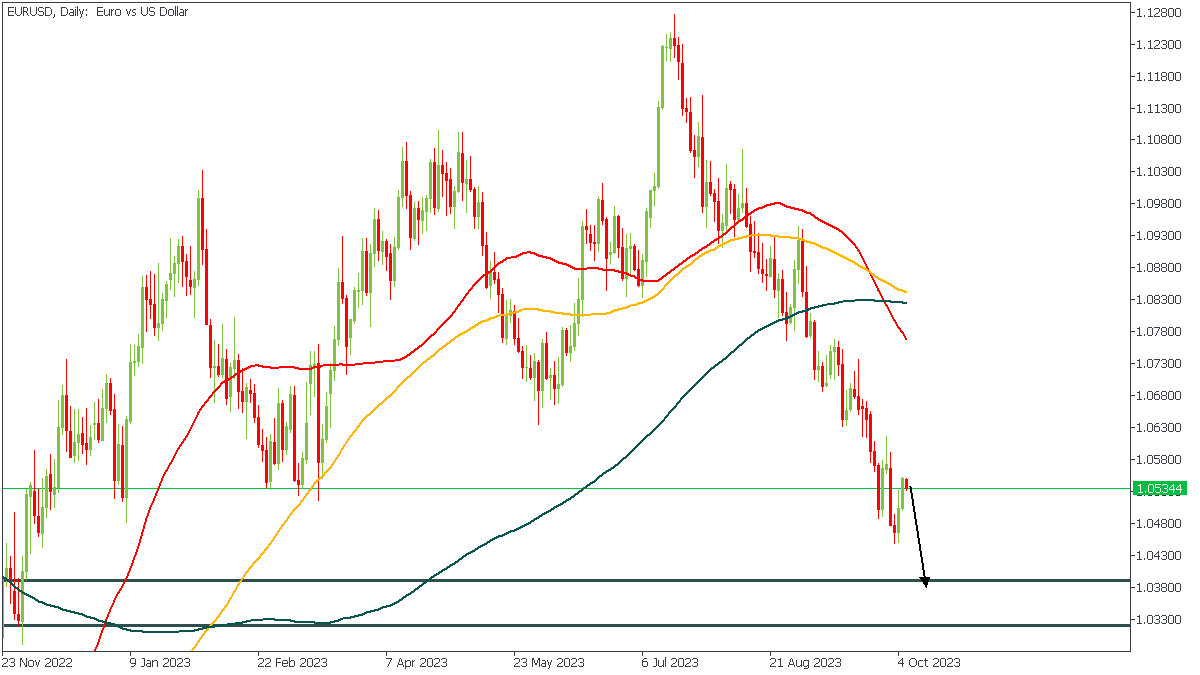The image size is (1200, 675).
Task: Click the 1.11800 price axis label
Action: click(1160, 76)
